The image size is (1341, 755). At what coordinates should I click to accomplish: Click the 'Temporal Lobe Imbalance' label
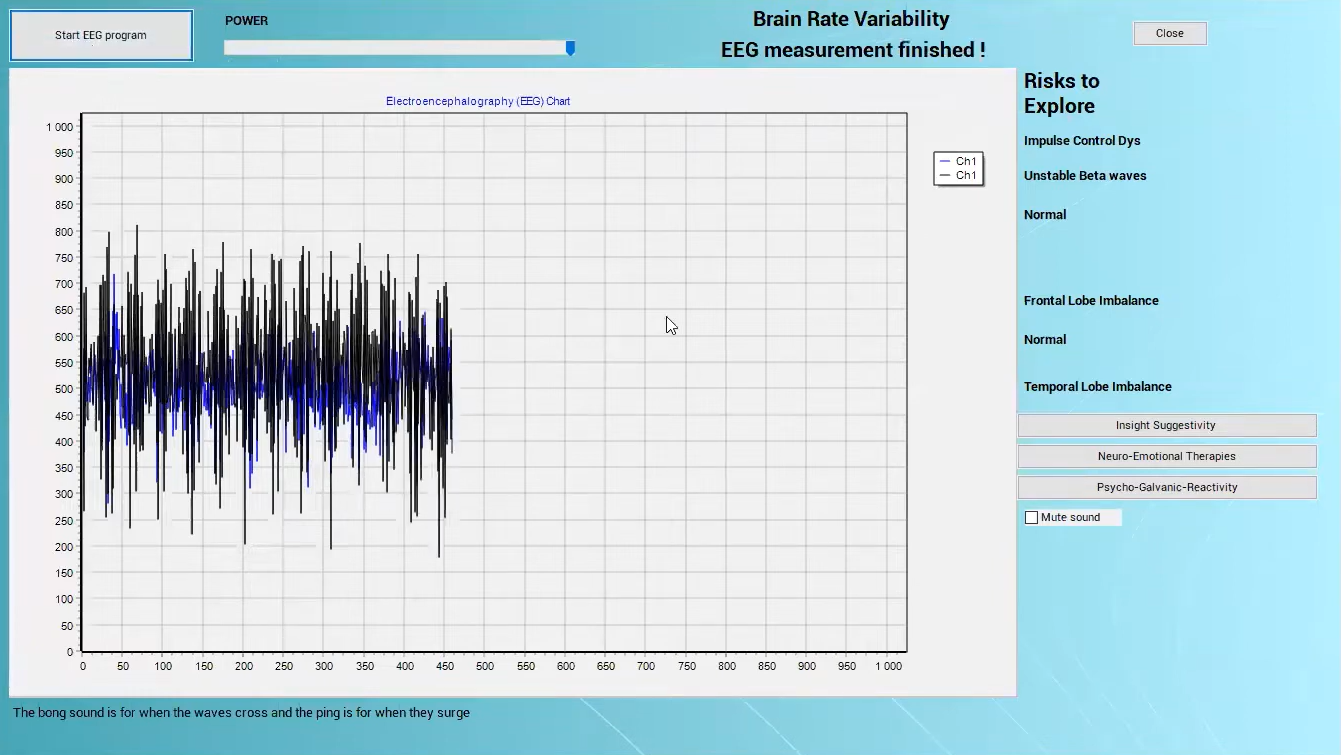(1097, 387)
